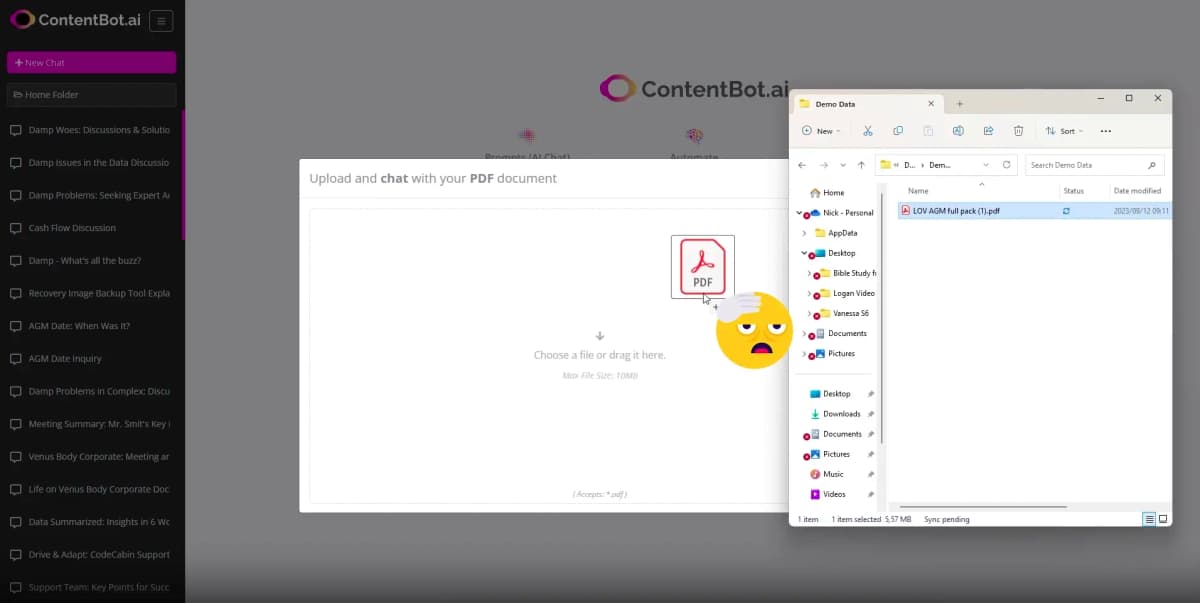Click Copy icon in Explorer toolbar
The width and height of the screenshot is (1200, 603).
898,131
